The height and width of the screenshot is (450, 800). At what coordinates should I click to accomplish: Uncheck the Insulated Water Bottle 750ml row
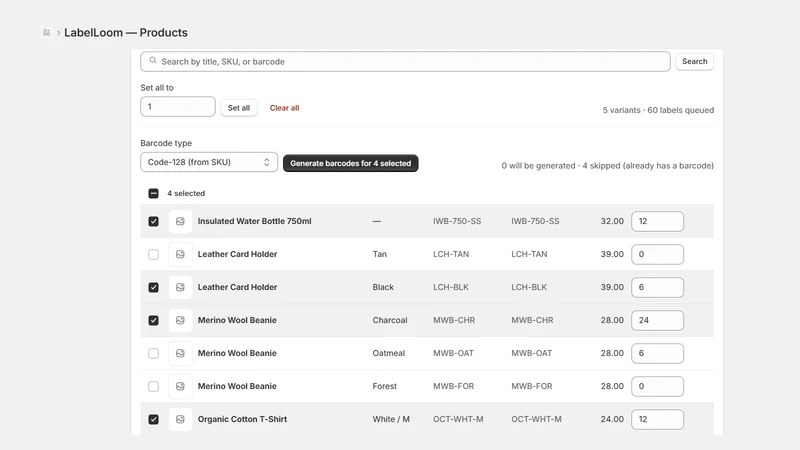coord(154,221)
